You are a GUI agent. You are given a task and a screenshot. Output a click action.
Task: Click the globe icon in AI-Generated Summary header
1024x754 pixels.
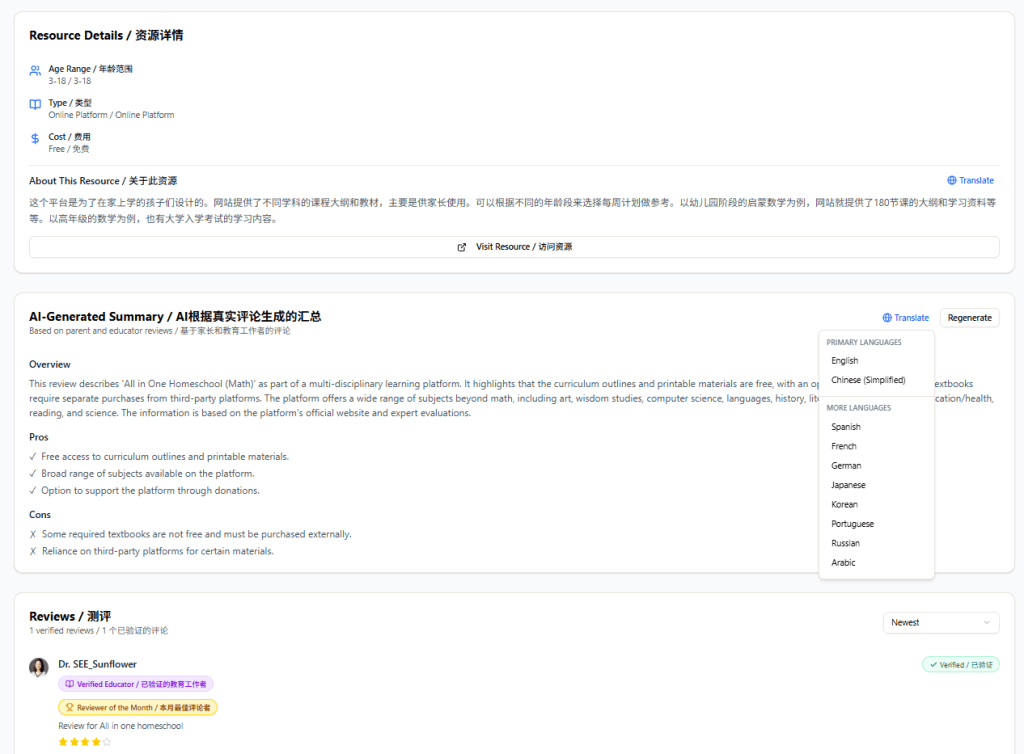click(887, 318)
